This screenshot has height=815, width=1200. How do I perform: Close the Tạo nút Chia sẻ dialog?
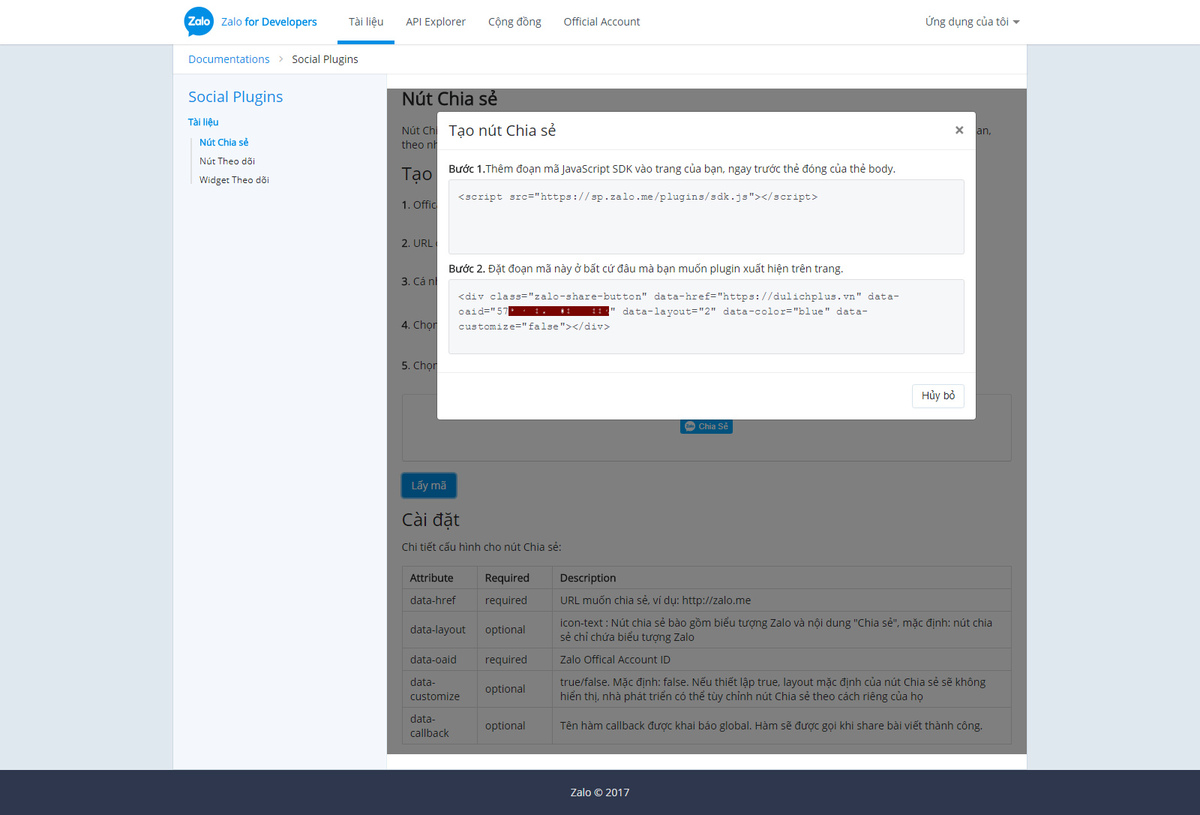tap(959, 130)
